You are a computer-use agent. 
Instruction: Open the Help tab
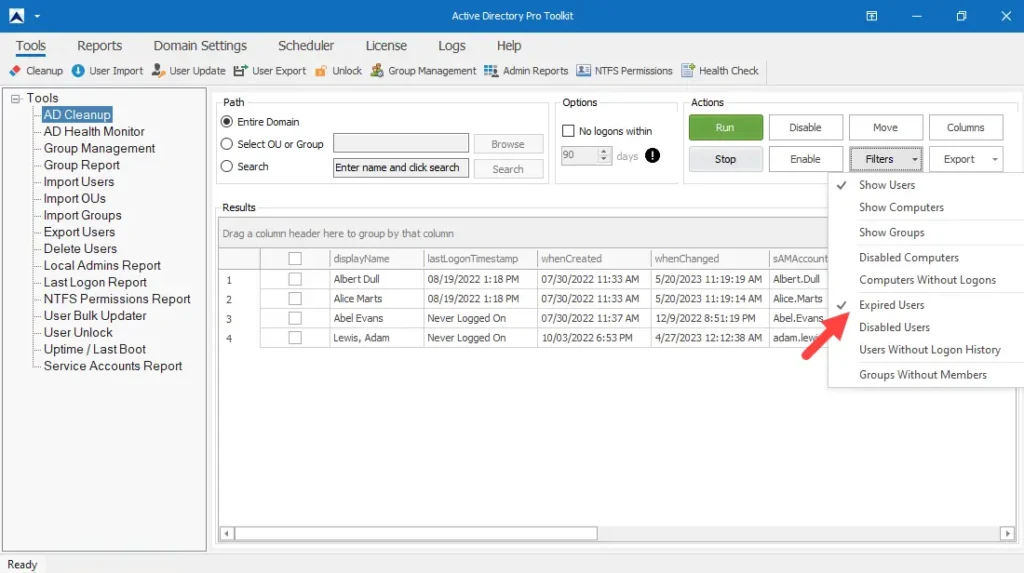point(509,46)
